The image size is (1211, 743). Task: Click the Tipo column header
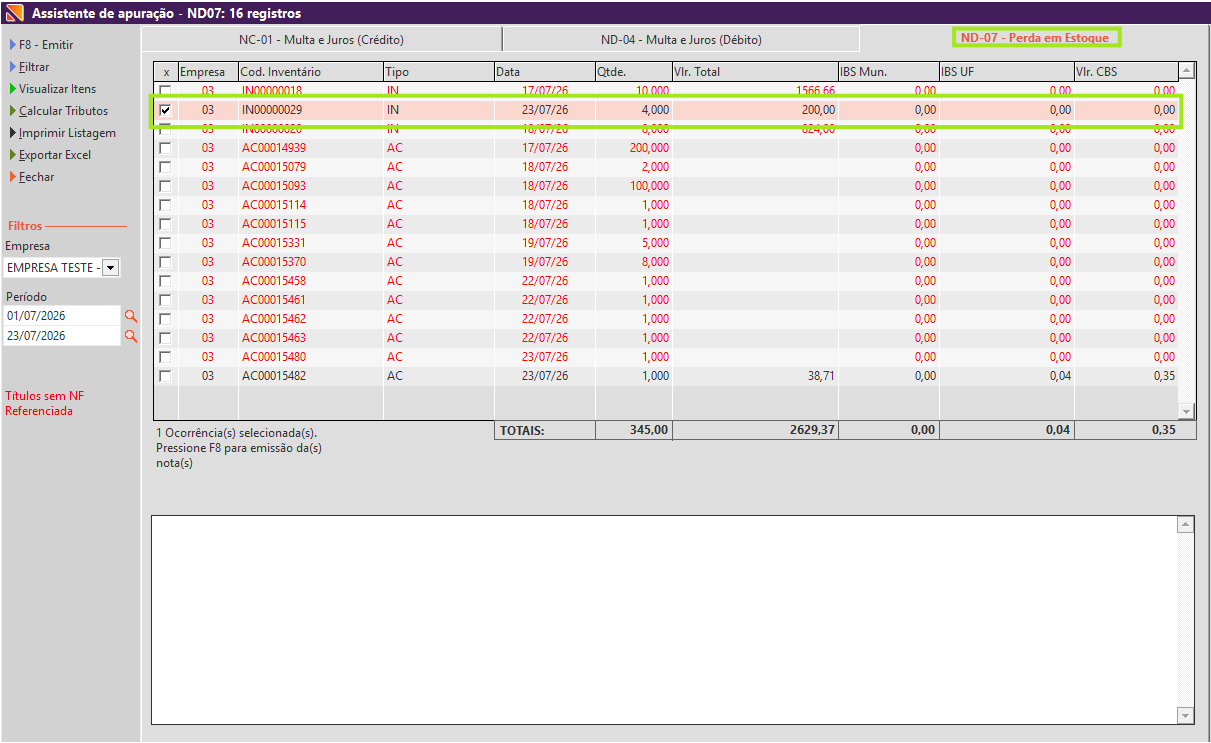pos(439,72)
